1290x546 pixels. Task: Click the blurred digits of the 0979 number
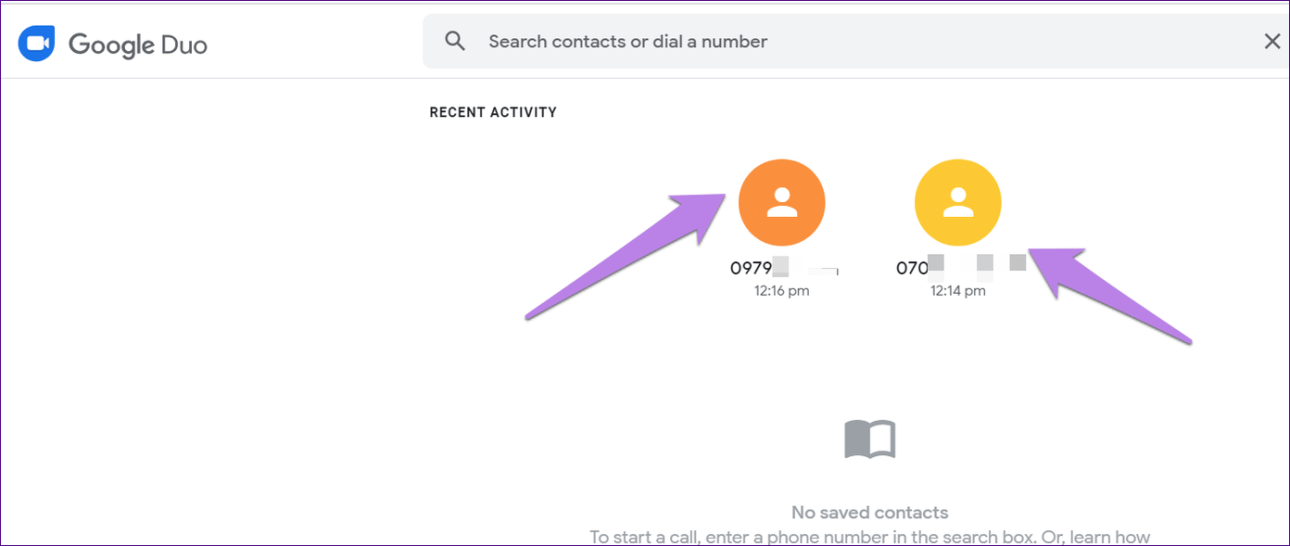pos(808,268)
